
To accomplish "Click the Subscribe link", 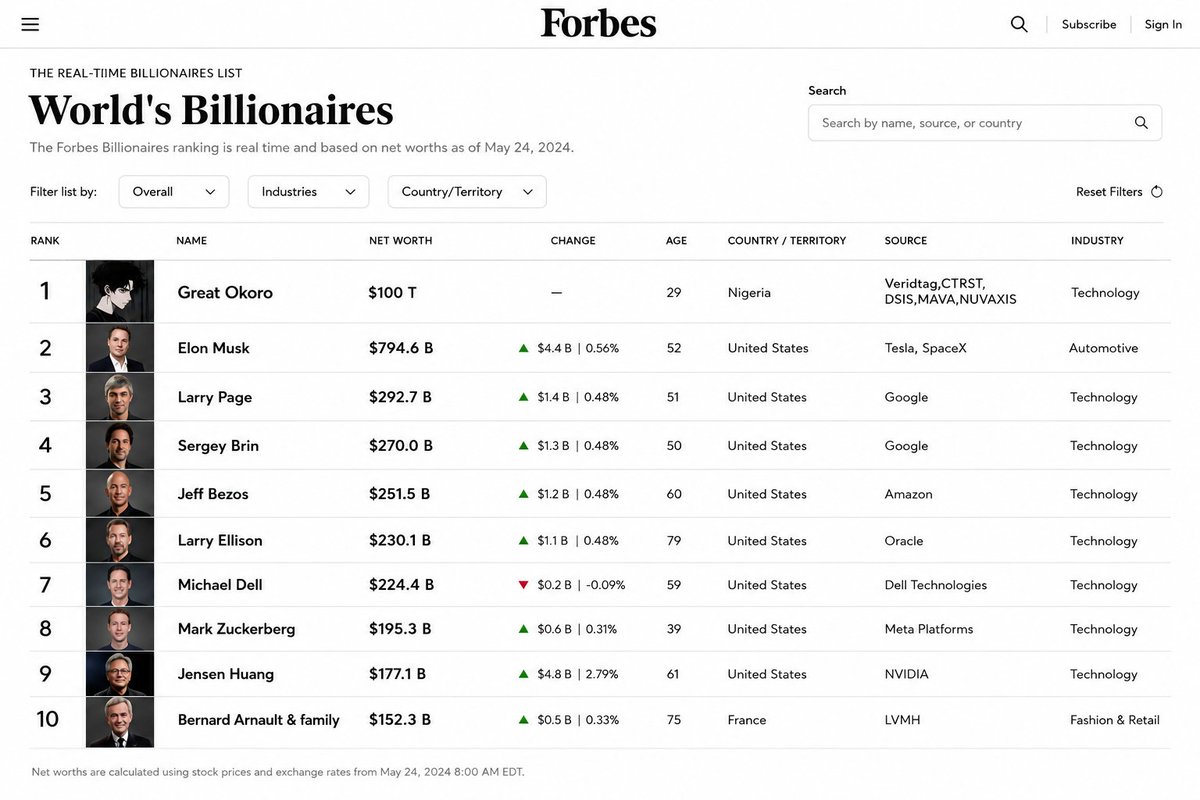I will point(1089,24).
